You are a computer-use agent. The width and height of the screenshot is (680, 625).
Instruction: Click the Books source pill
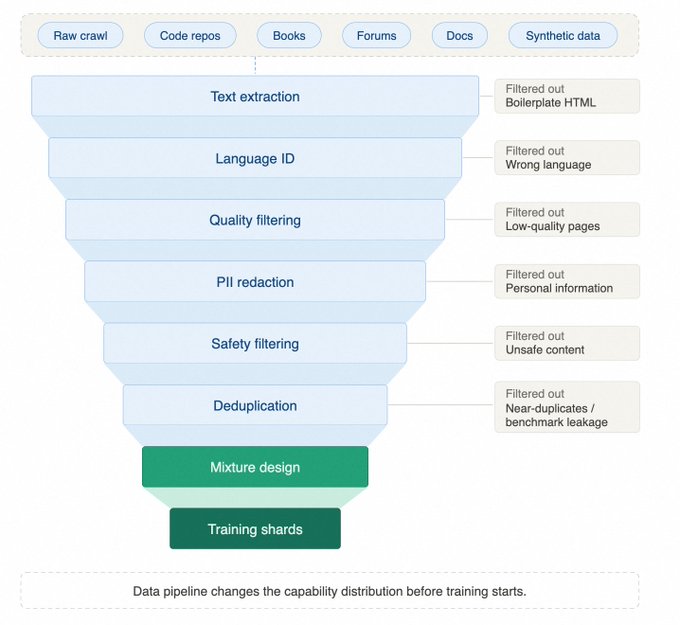tap(289, 36)
